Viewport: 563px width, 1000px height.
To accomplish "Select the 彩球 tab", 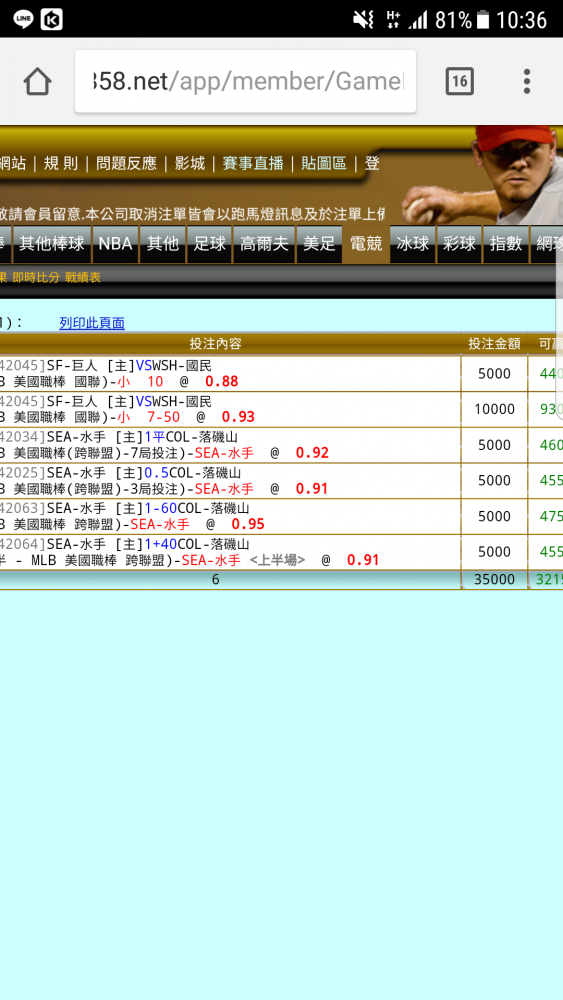I will [x=459, y=244].
